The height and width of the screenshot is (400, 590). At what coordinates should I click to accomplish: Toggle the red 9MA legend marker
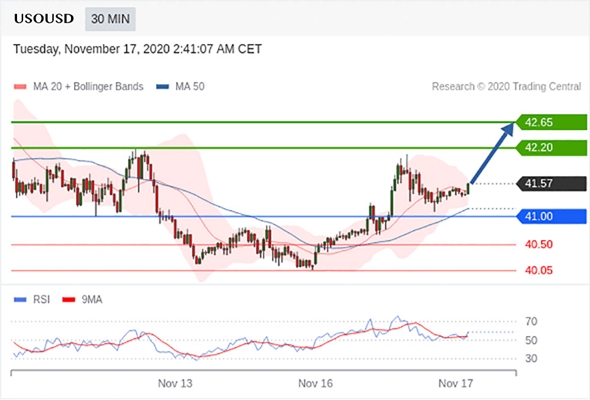pos(68,300)
